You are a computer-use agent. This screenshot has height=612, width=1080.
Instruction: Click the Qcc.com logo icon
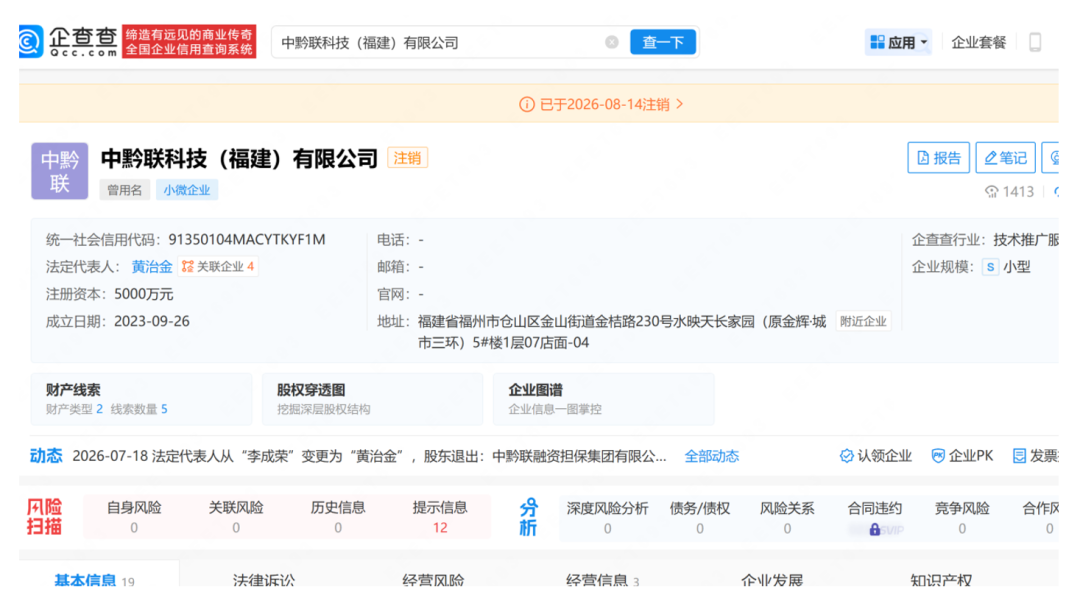31,42
